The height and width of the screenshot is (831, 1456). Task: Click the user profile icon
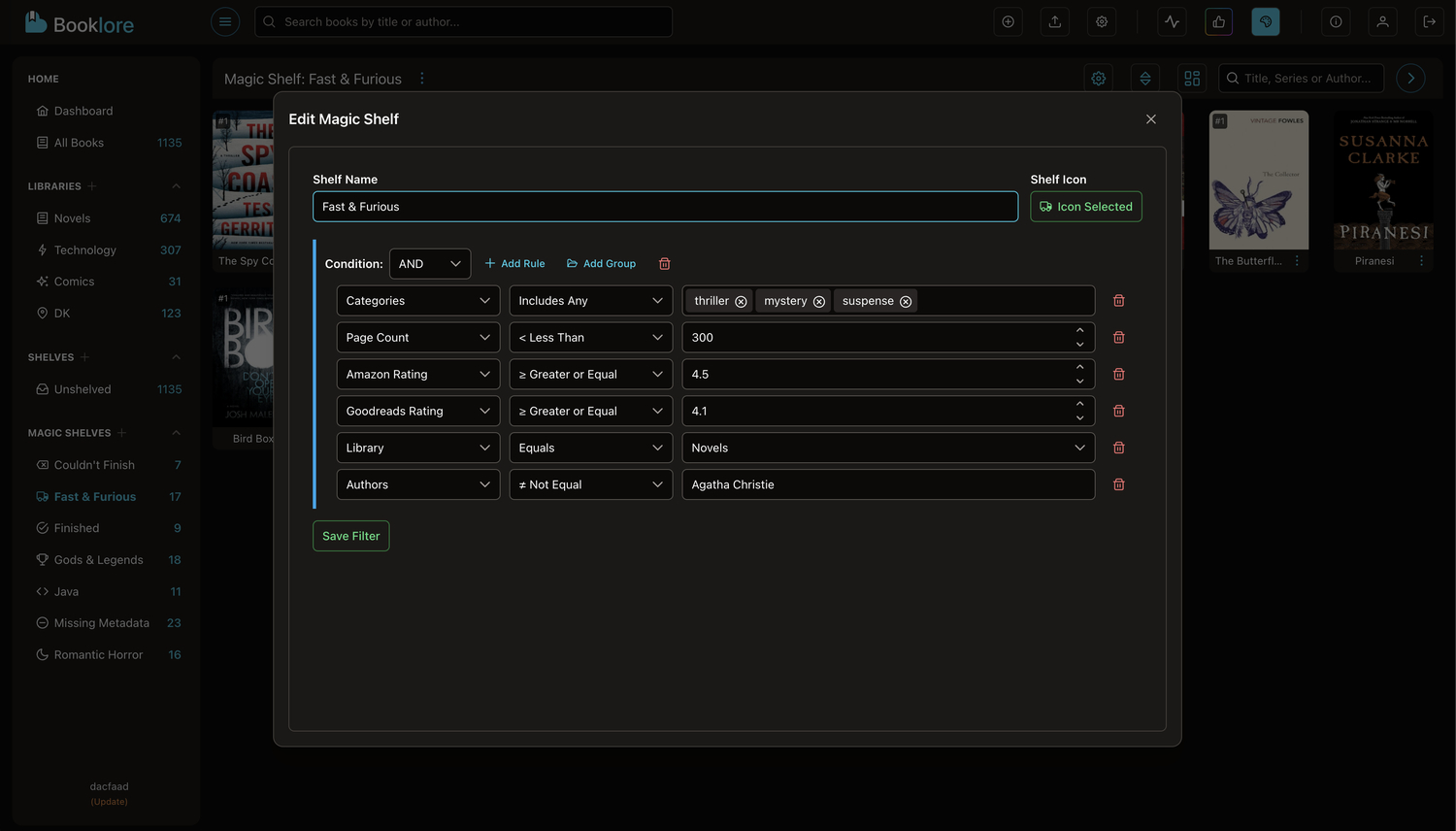coord(1382,21)
